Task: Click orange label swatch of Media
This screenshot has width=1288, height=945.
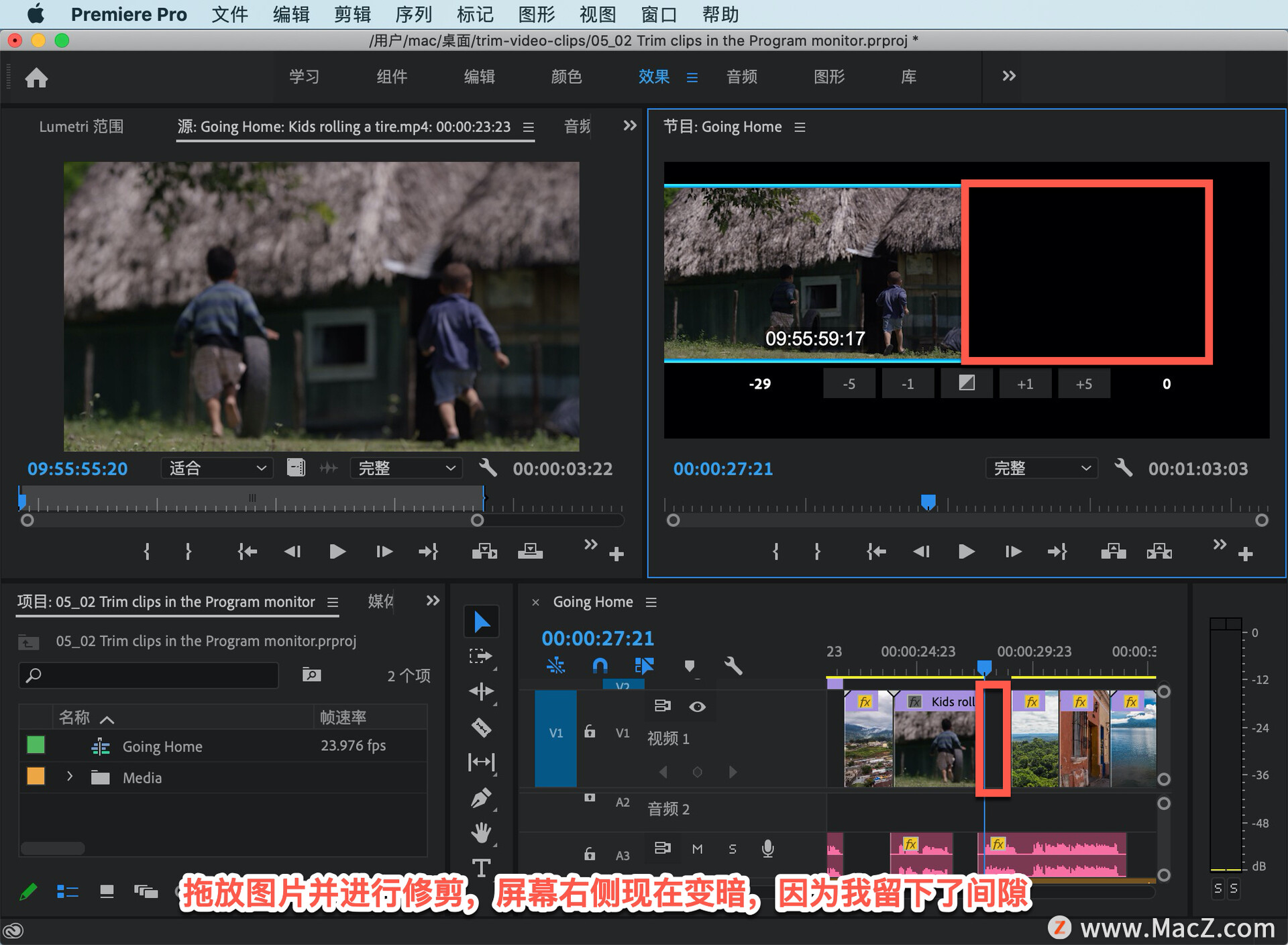Action: coord(36,777)
